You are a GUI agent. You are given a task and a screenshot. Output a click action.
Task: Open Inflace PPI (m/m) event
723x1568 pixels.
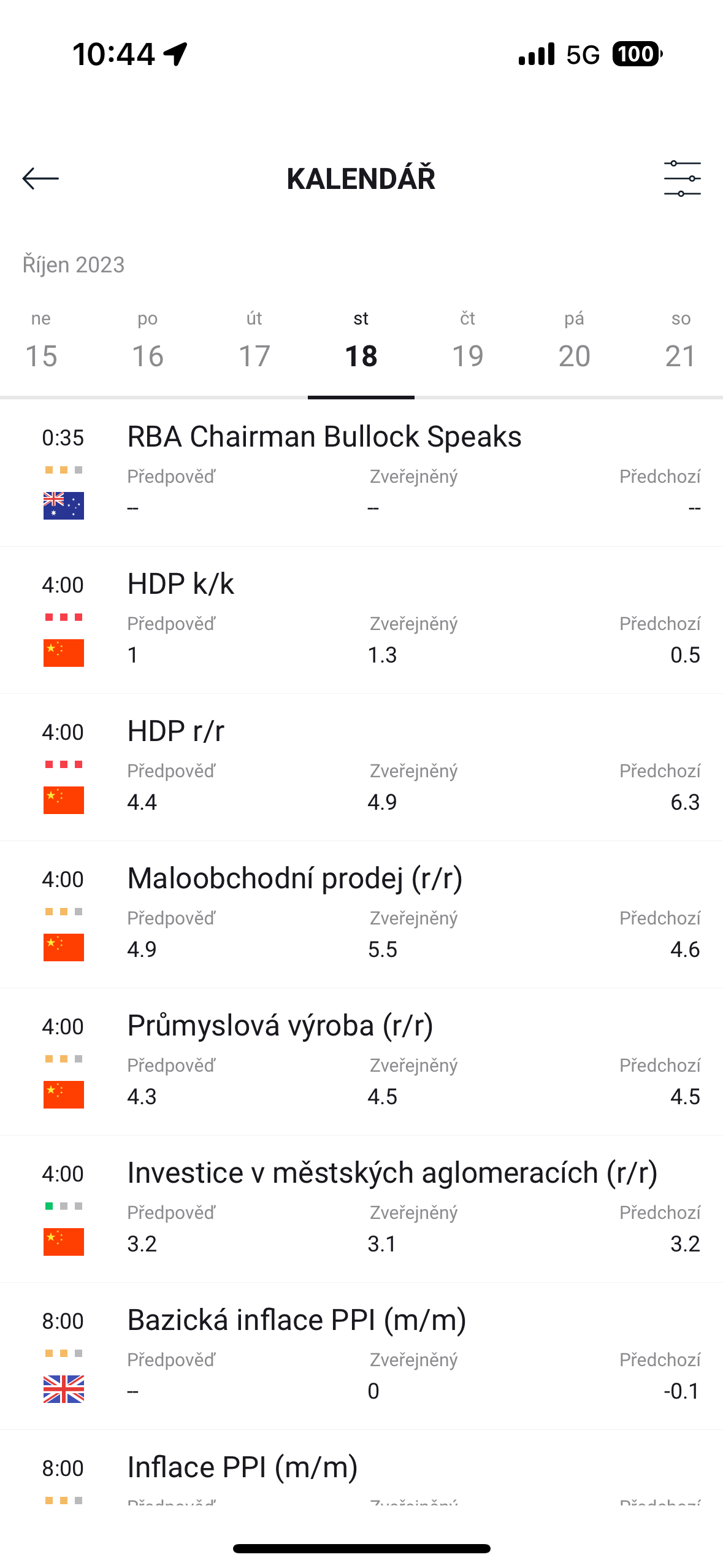[243, 1467]
